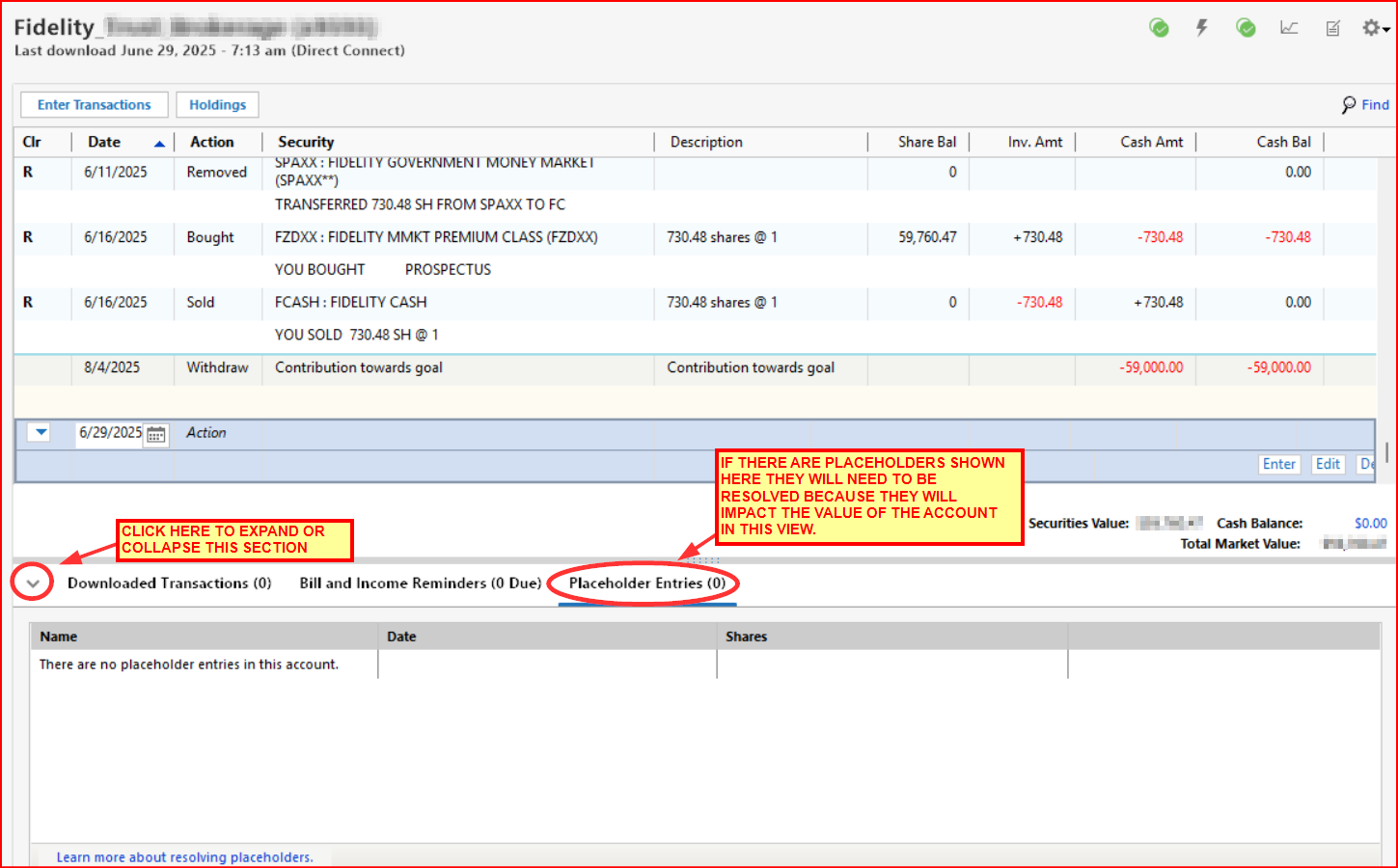This screenshot has height=868, width=1398.
Task: Click FCASH : FIDELITY CASH security name
Action: point(350,303)
